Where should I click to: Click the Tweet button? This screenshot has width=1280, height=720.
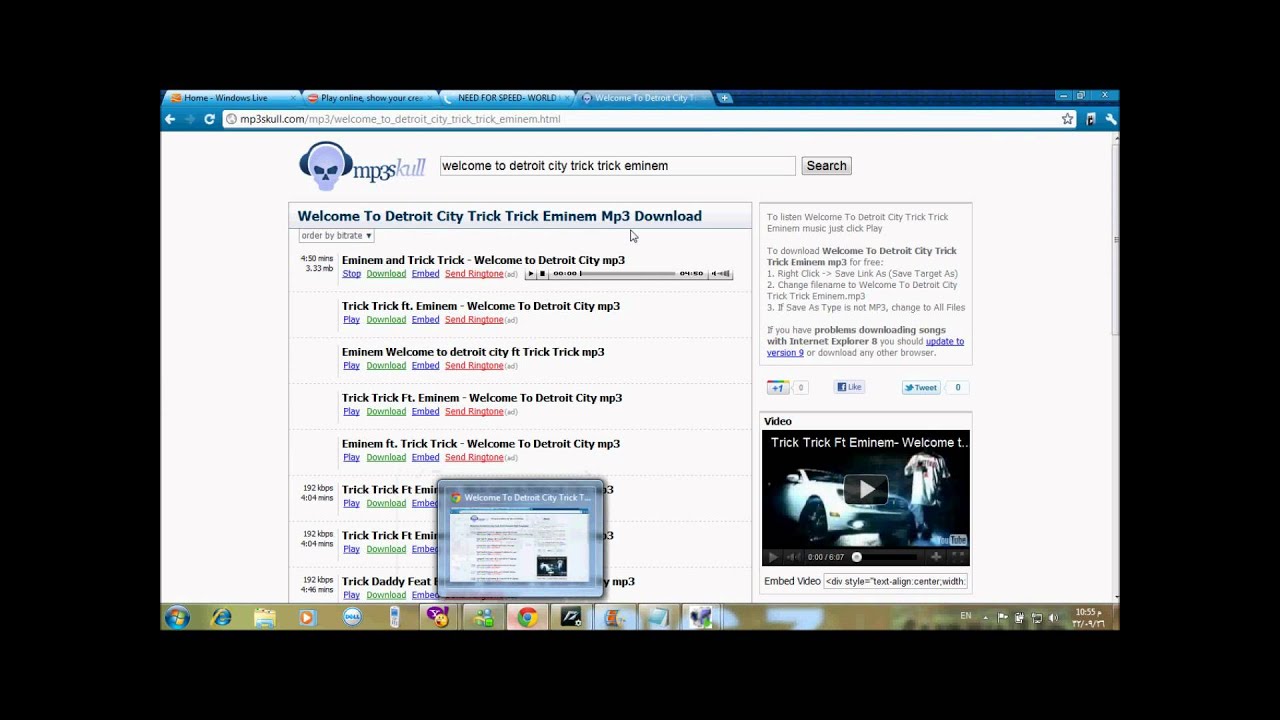(921, 387)
